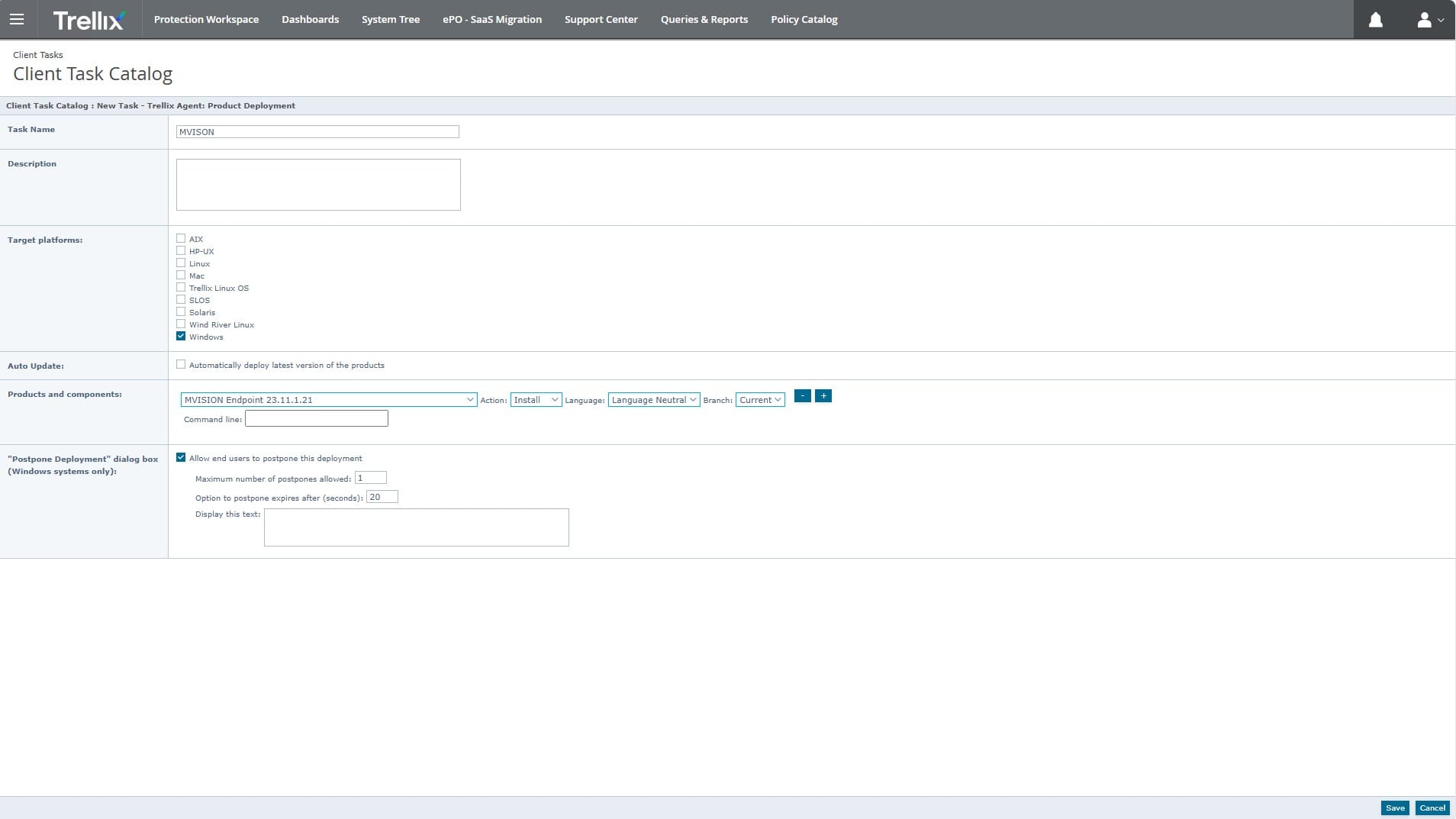Cancel the new task

click(1432, 808)
